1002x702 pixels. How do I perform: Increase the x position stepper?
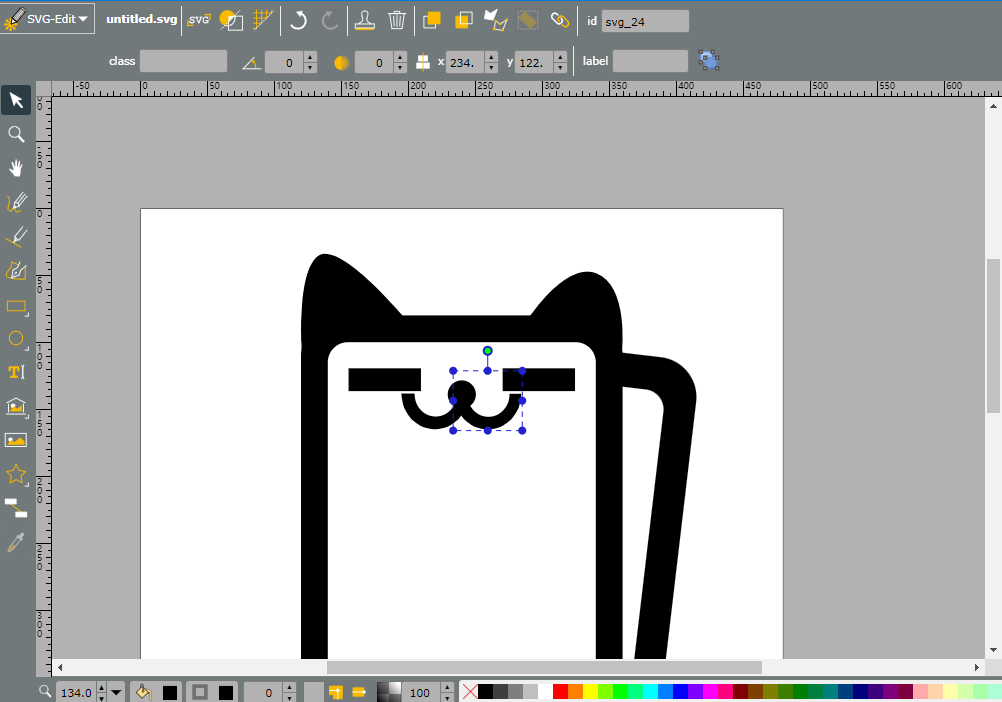(x=491, y=57)
